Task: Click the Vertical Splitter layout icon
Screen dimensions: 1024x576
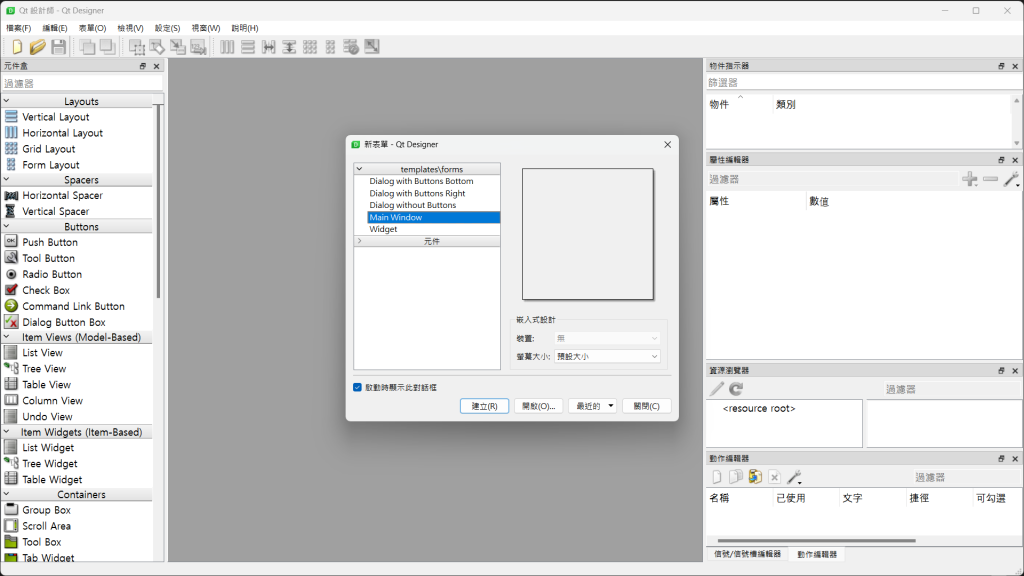Action: click(x=289, y=46)
